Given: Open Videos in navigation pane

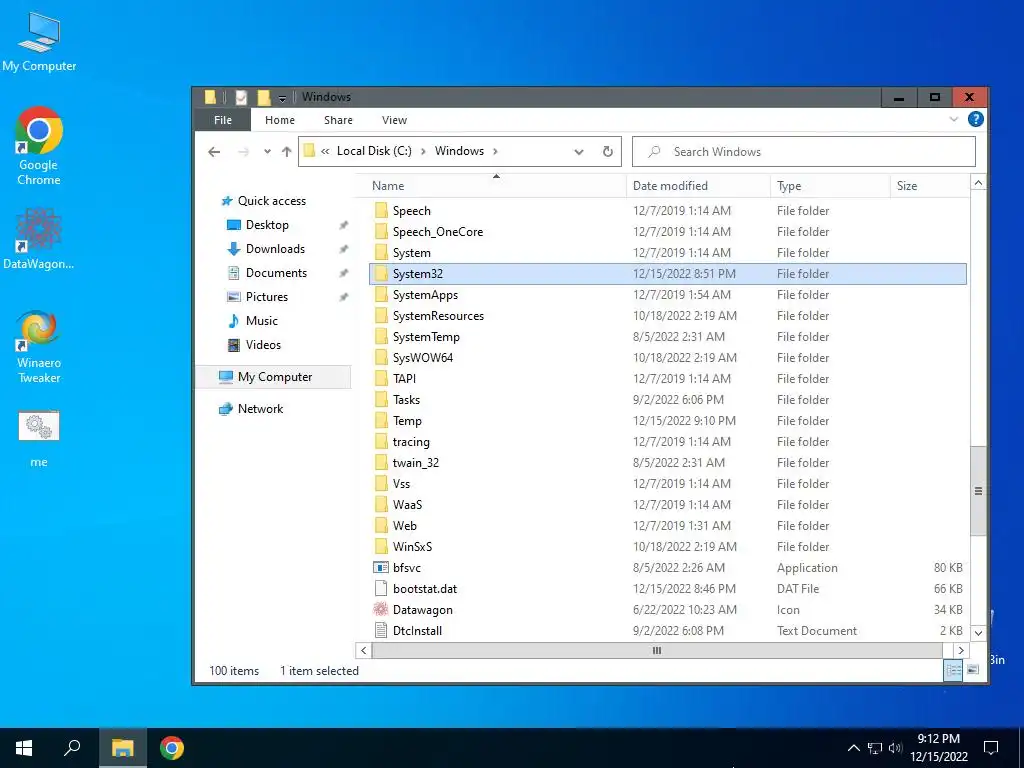Looking at the screenshot, I should point(254,345).
